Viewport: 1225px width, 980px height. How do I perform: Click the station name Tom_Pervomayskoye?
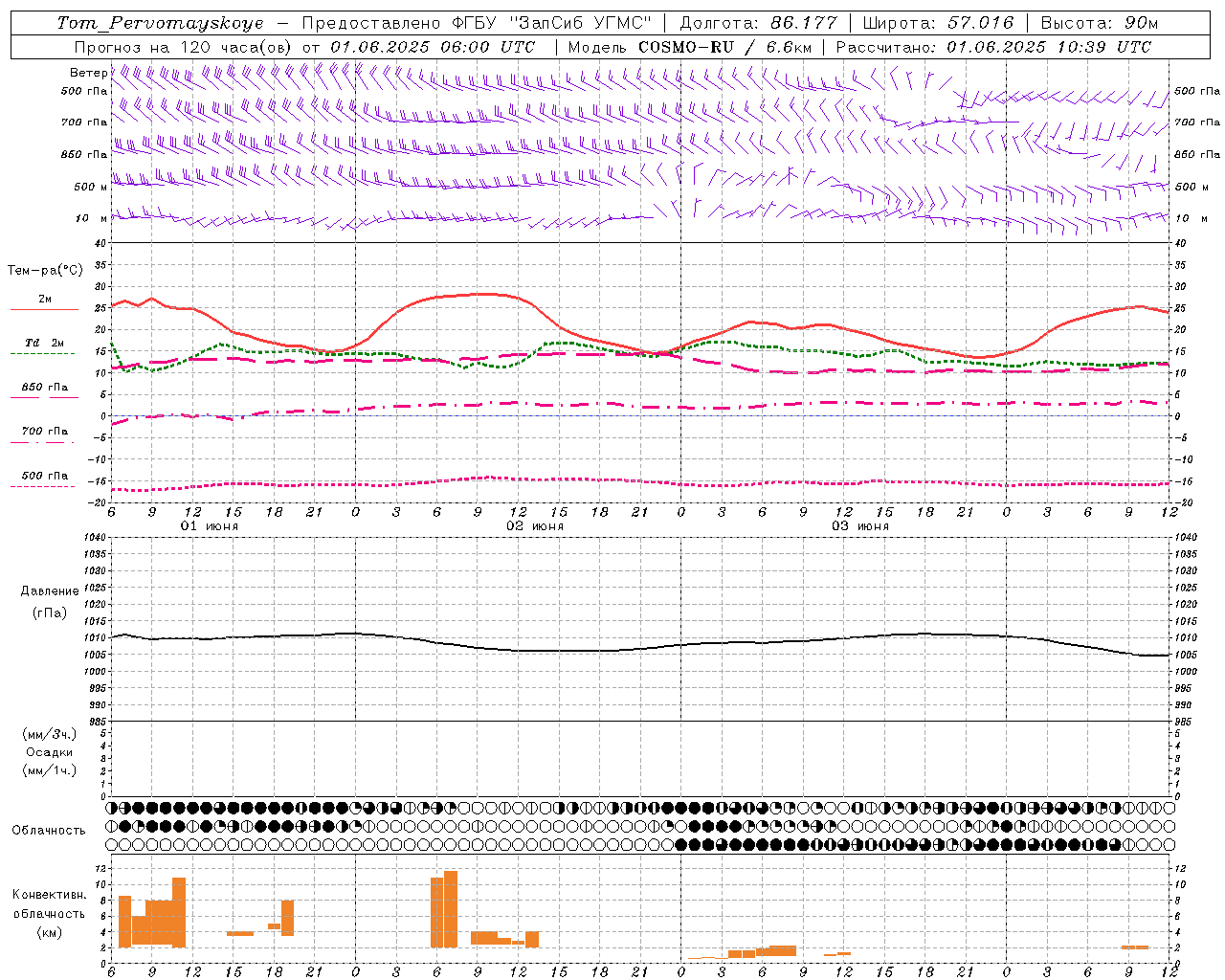click(x=160, y=23)
